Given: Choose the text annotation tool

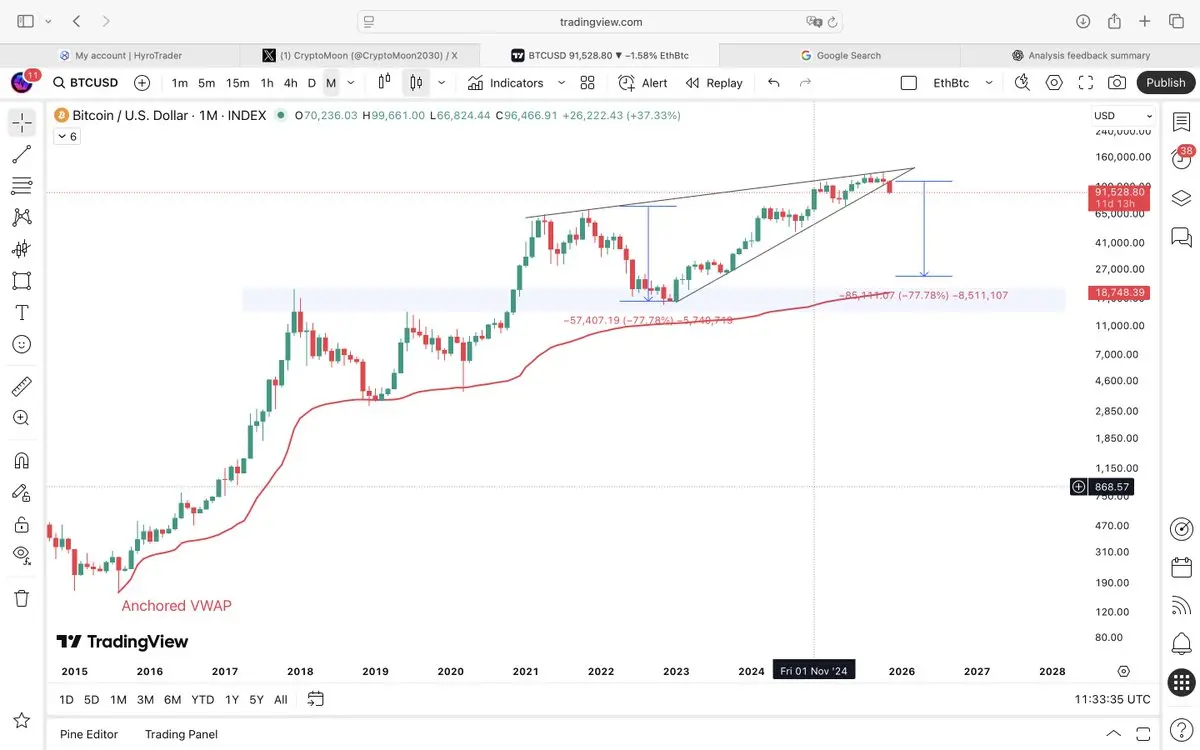Looking at the screenshot, I should [x=21, y=312].
